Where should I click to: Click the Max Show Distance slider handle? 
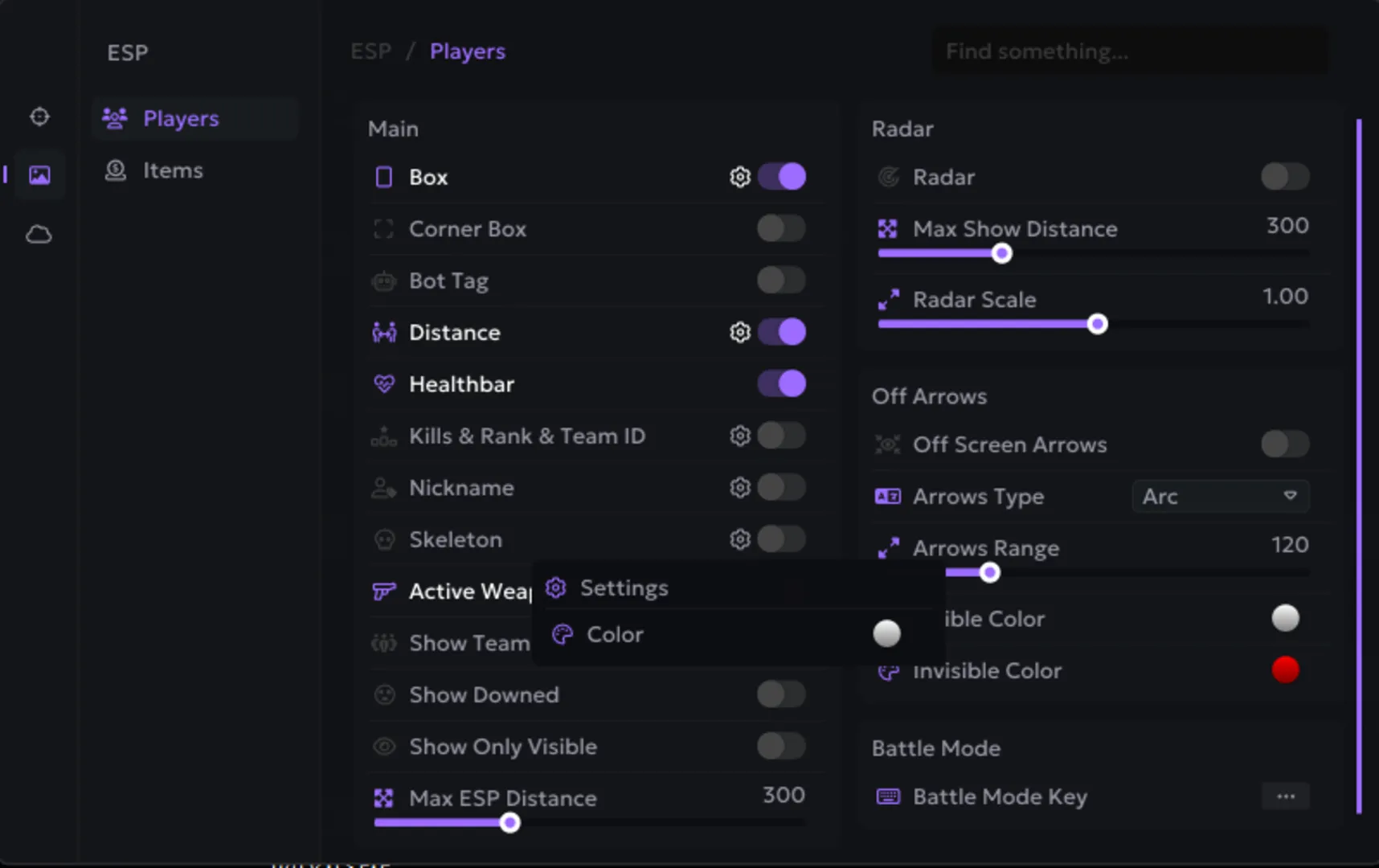[1001, 254]
